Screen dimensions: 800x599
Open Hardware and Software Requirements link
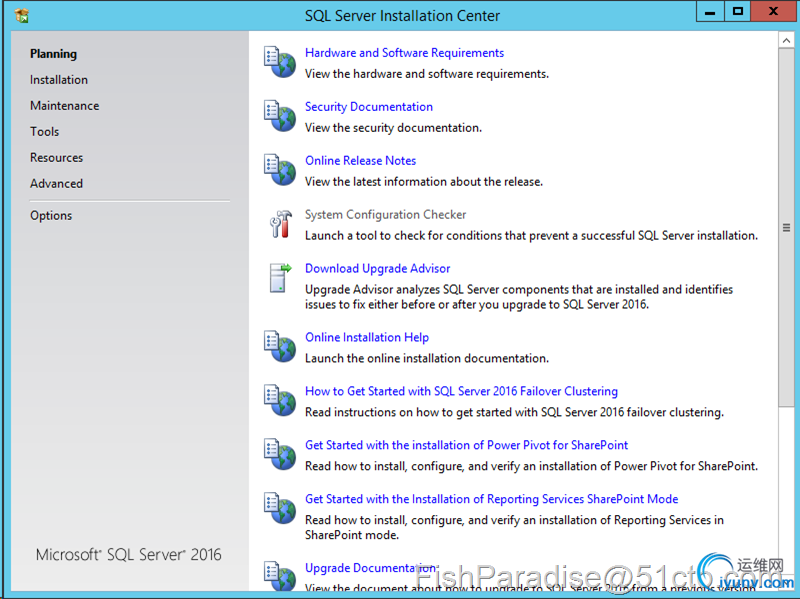404,53
